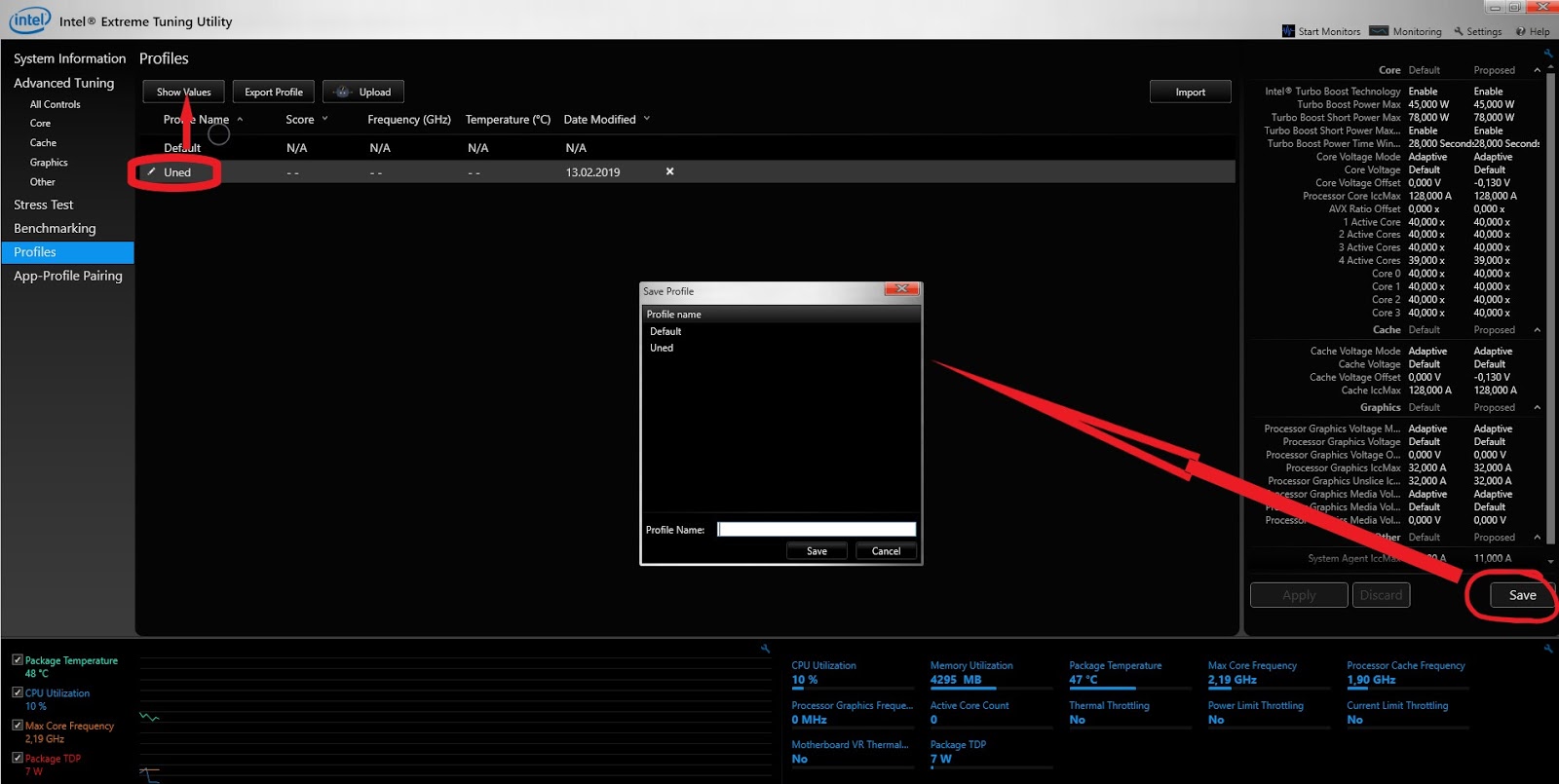Collapse the Cache settings section
1559x784 pixels.
point(1538,330)
